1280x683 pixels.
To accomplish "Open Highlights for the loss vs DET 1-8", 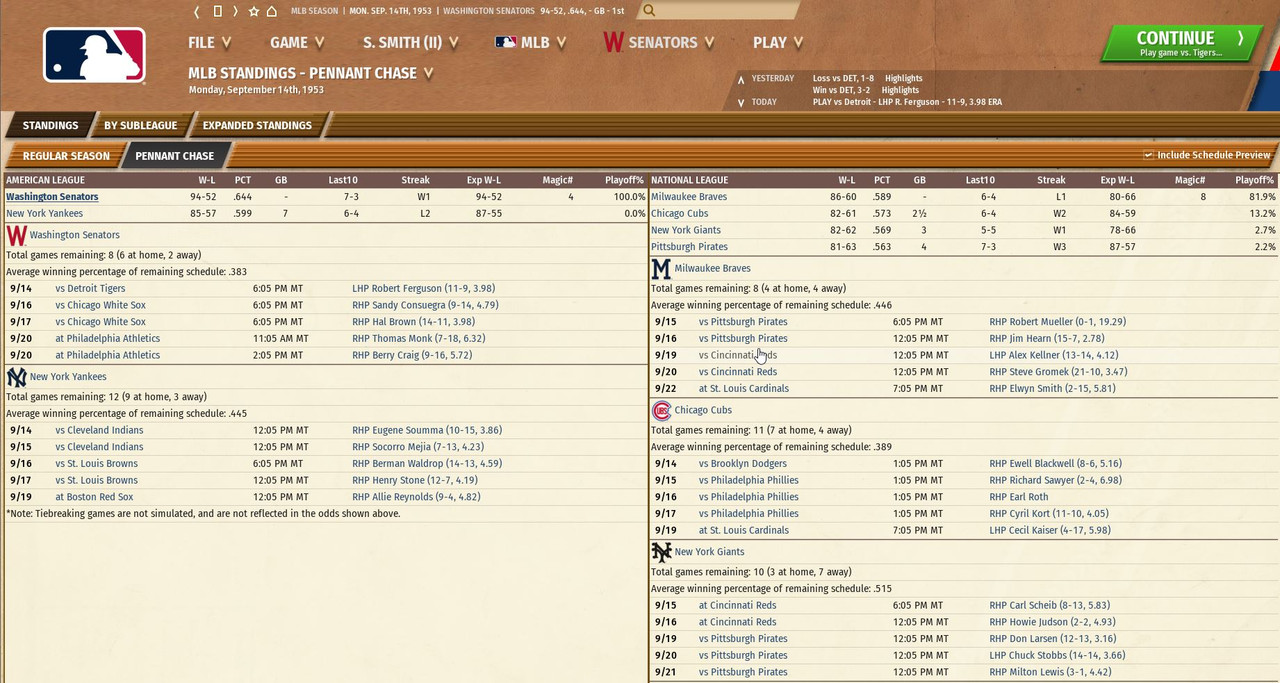I will point(903,78).
